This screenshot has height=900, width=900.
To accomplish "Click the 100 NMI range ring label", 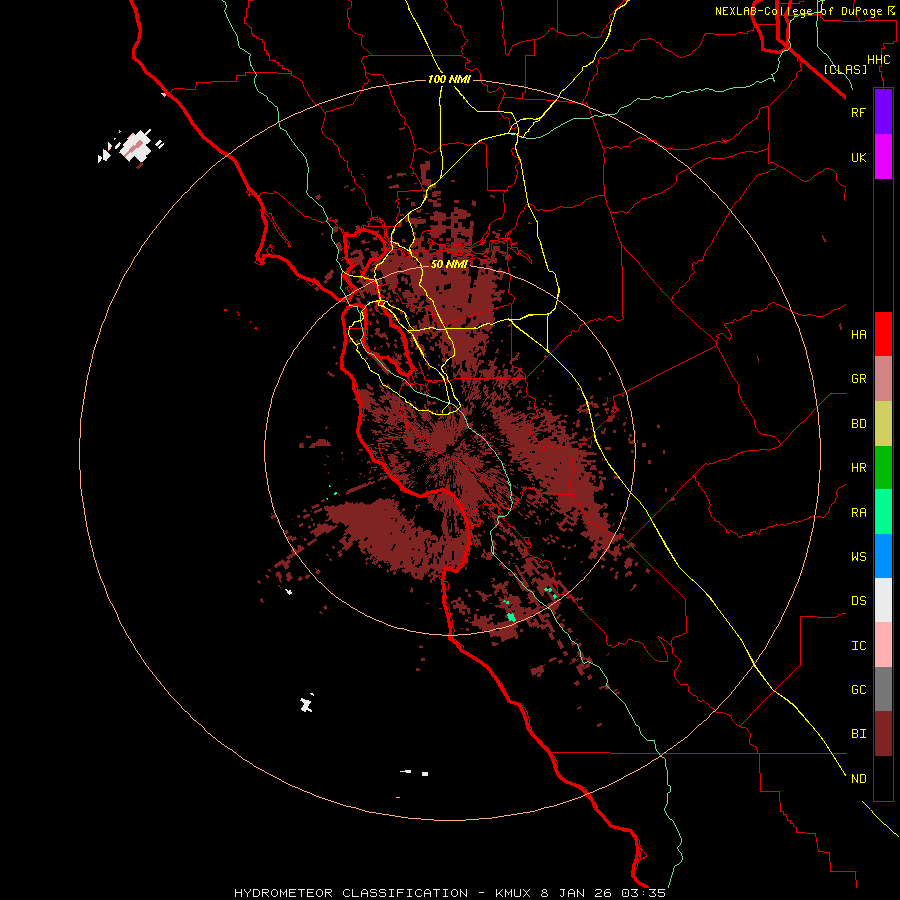I will coord(449,79).
